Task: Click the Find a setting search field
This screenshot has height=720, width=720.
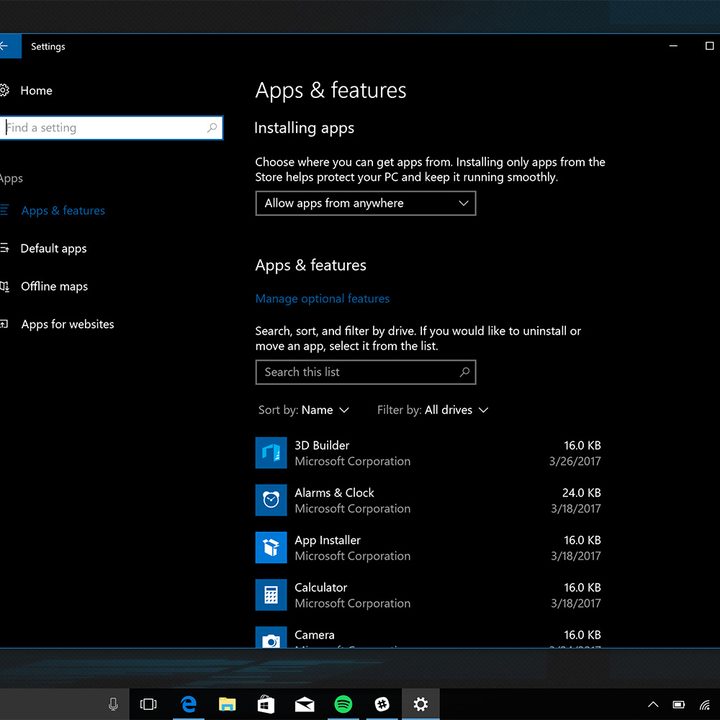Action: [112, 127]
